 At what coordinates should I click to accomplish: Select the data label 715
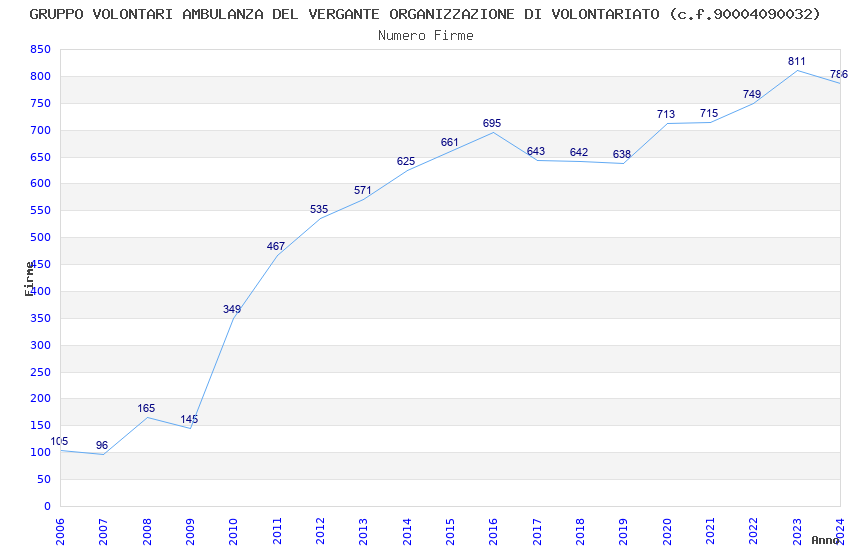point(709,113)
